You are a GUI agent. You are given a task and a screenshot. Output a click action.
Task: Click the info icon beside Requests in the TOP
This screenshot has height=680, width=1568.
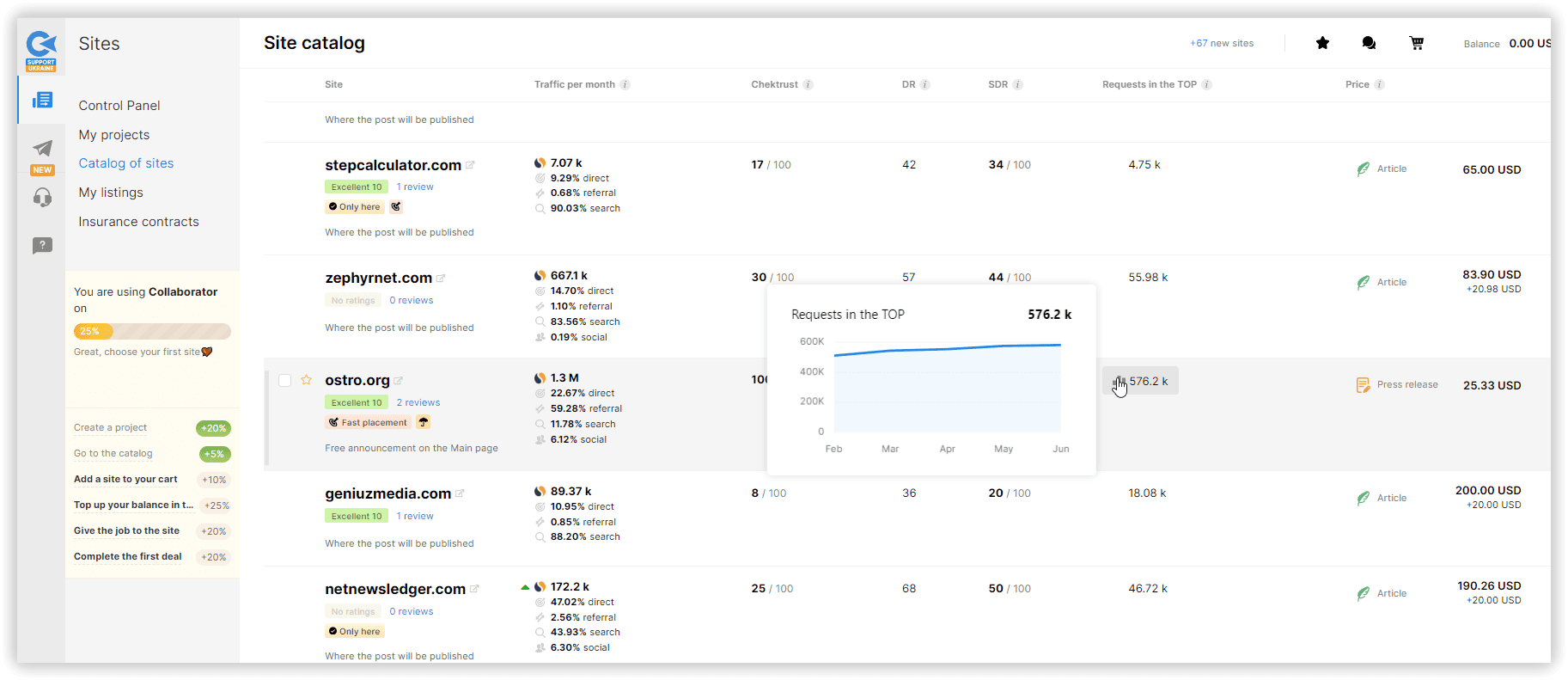(x=1207, y=84)
